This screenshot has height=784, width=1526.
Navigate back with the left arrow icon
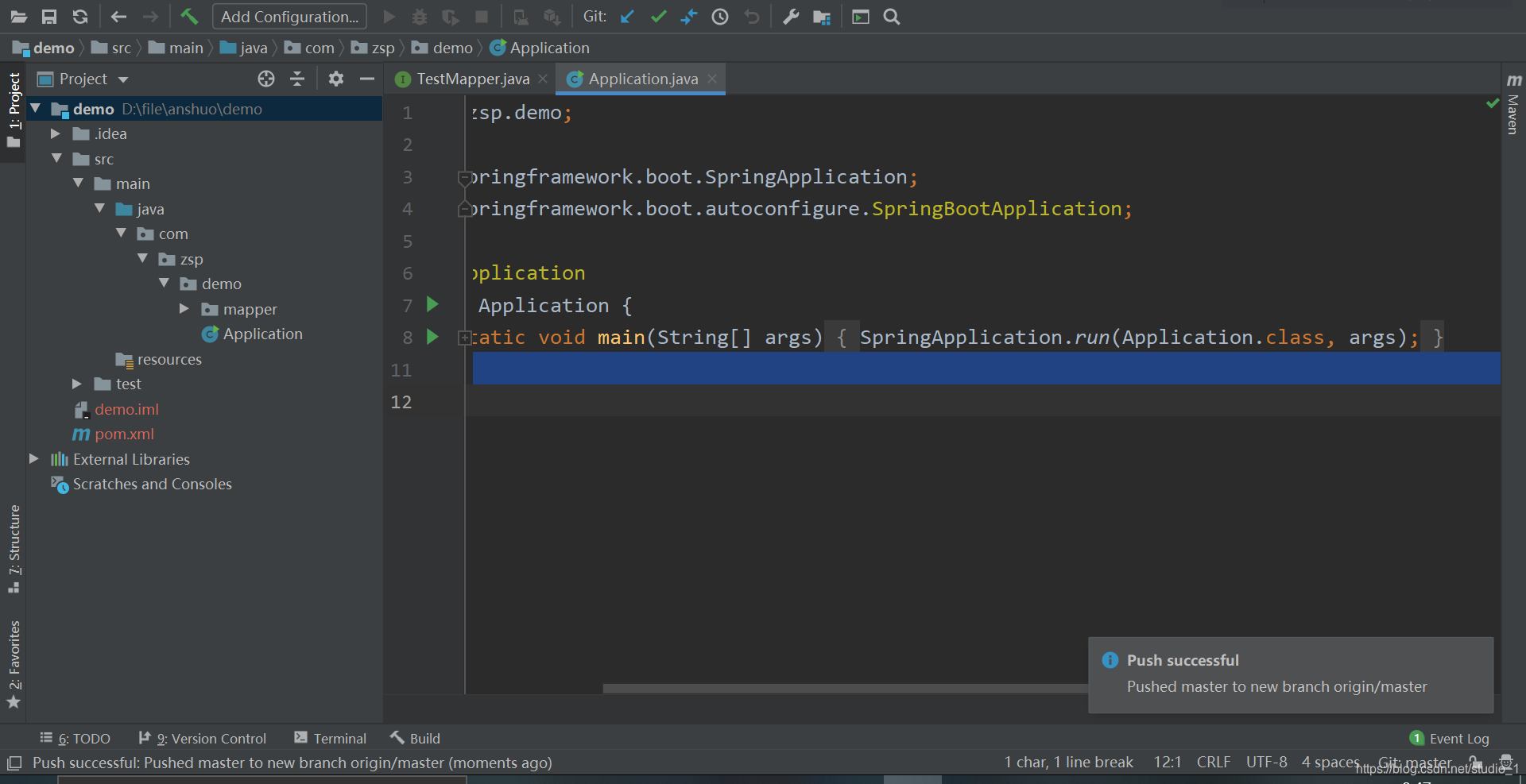(118, 17)
